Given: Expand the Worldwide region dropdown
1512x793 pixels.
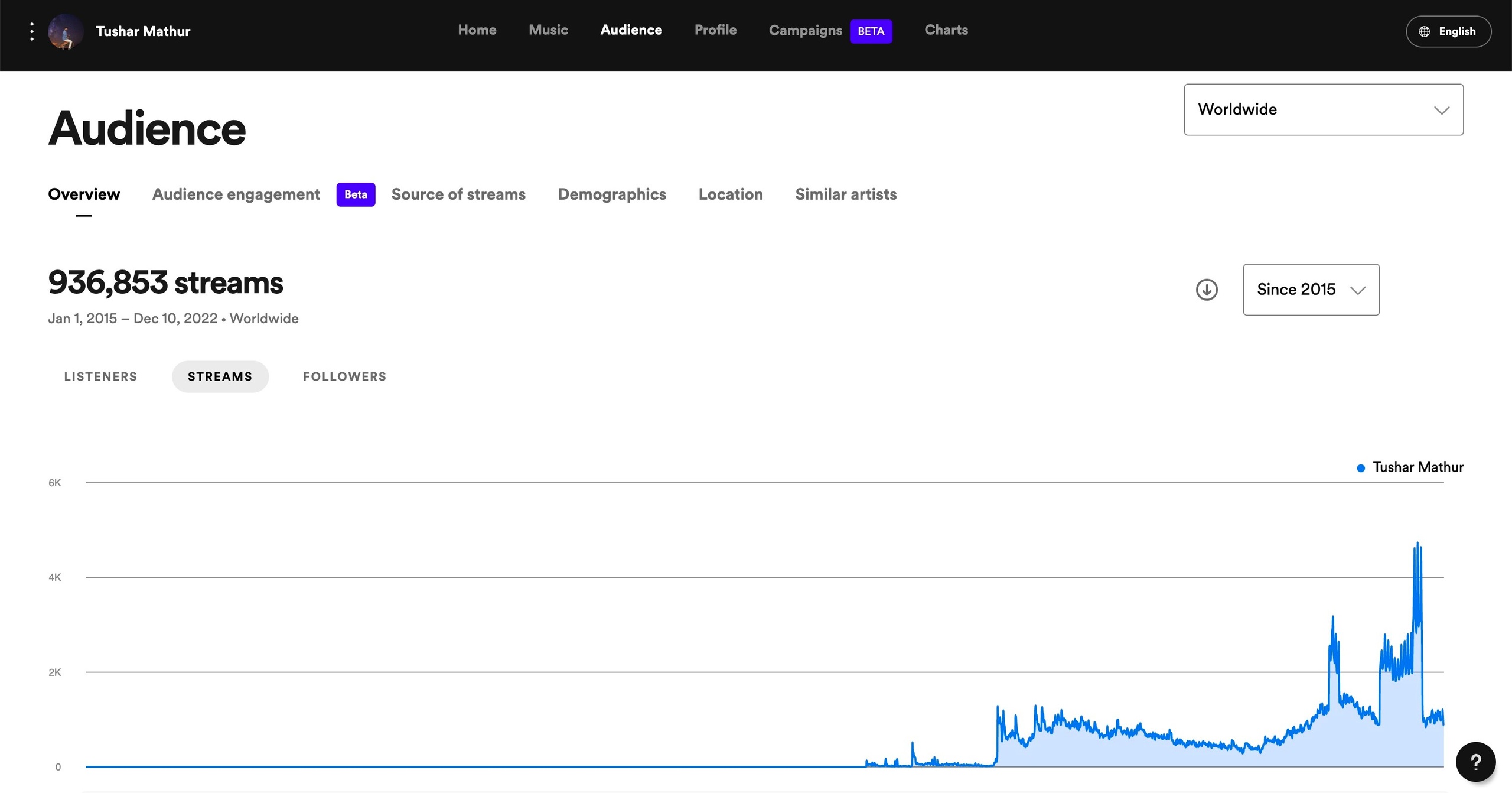Looking at the screenshot, I should tap(1323, 109).
